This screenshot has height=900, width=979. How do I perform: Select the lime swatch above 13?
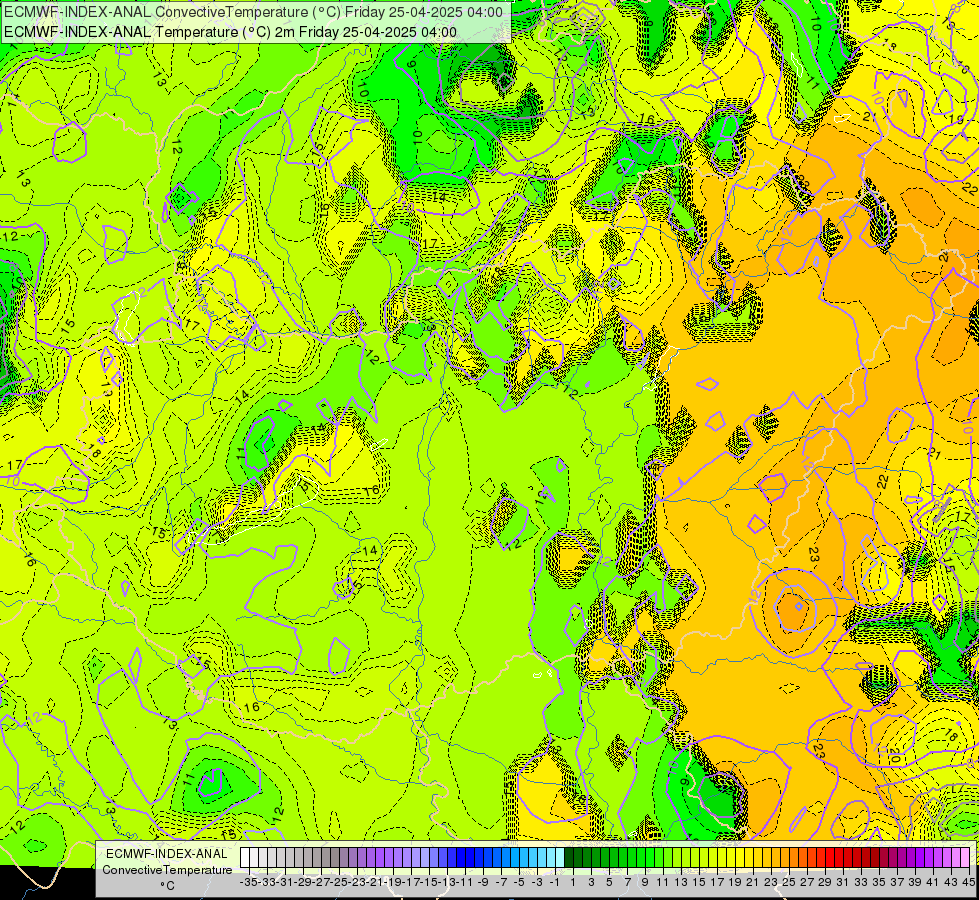coord(676,857)
